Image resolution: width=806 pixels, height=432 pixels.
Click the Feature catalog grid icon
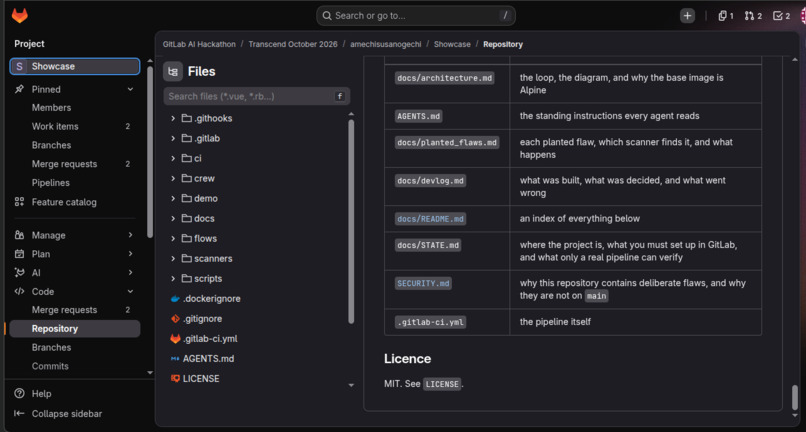pos(20,202)
